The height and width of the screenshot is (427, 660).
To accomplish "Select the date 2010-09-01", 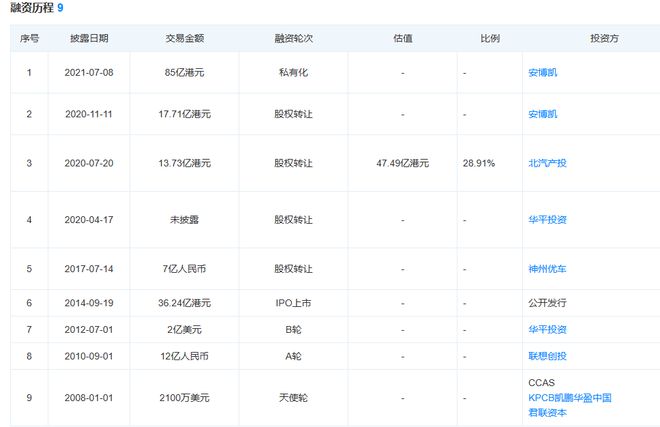I will (x=89, y=356).
